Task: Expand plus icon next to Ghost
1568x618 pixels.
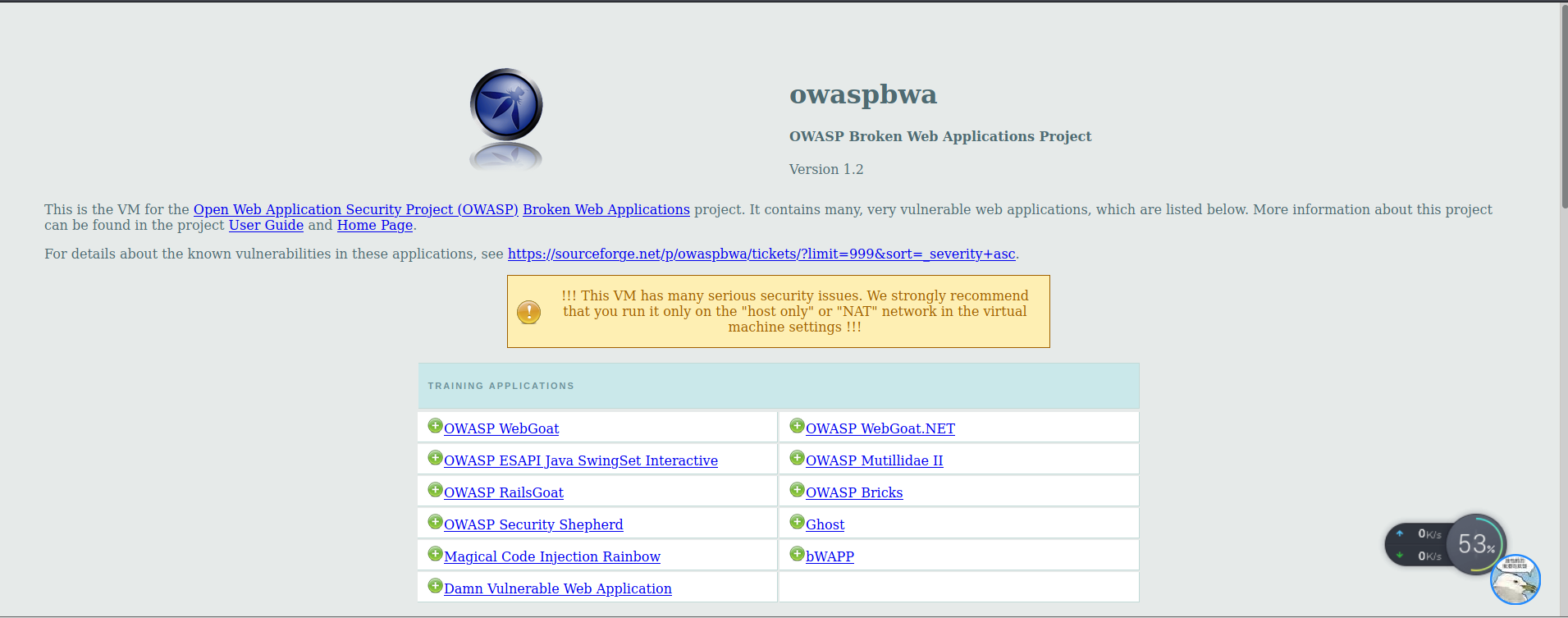Action: pyautogui.click(x=797, y=521)
